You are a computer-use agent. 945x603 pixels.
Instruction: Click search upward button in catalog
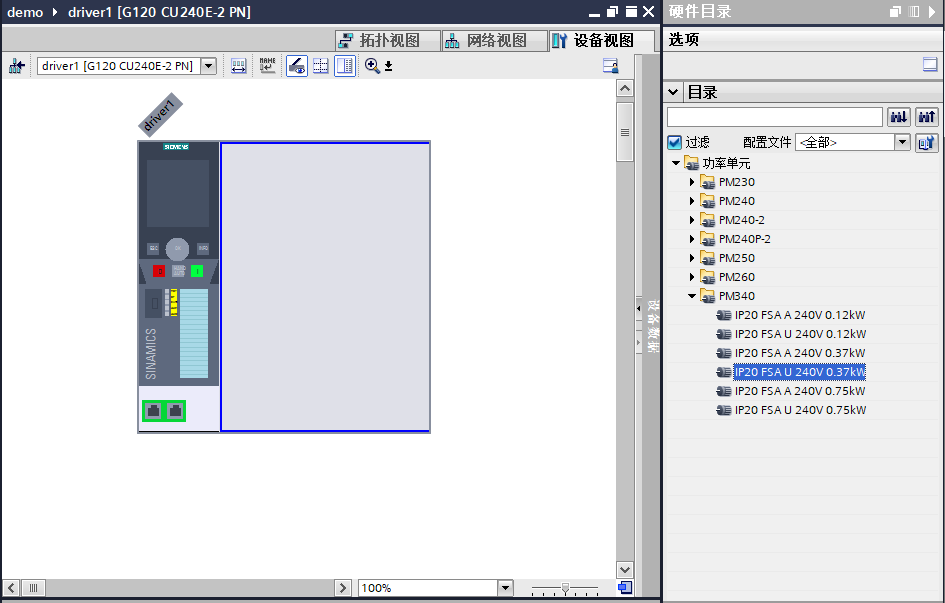coord(927,117)
